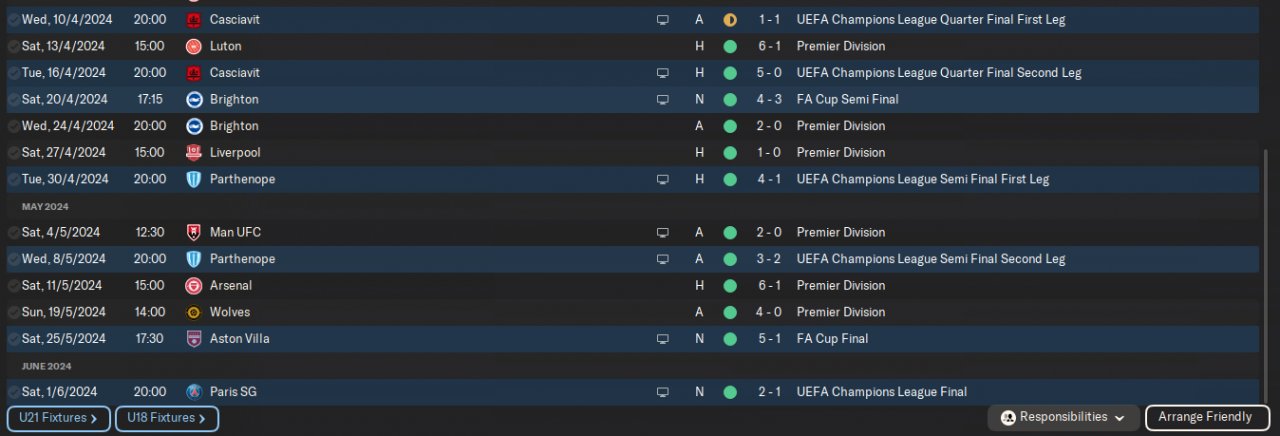The width and height of the screenshot is (1280, 436).
Task: Click the amber draw indicator for Casciavit
Action: 730,19
